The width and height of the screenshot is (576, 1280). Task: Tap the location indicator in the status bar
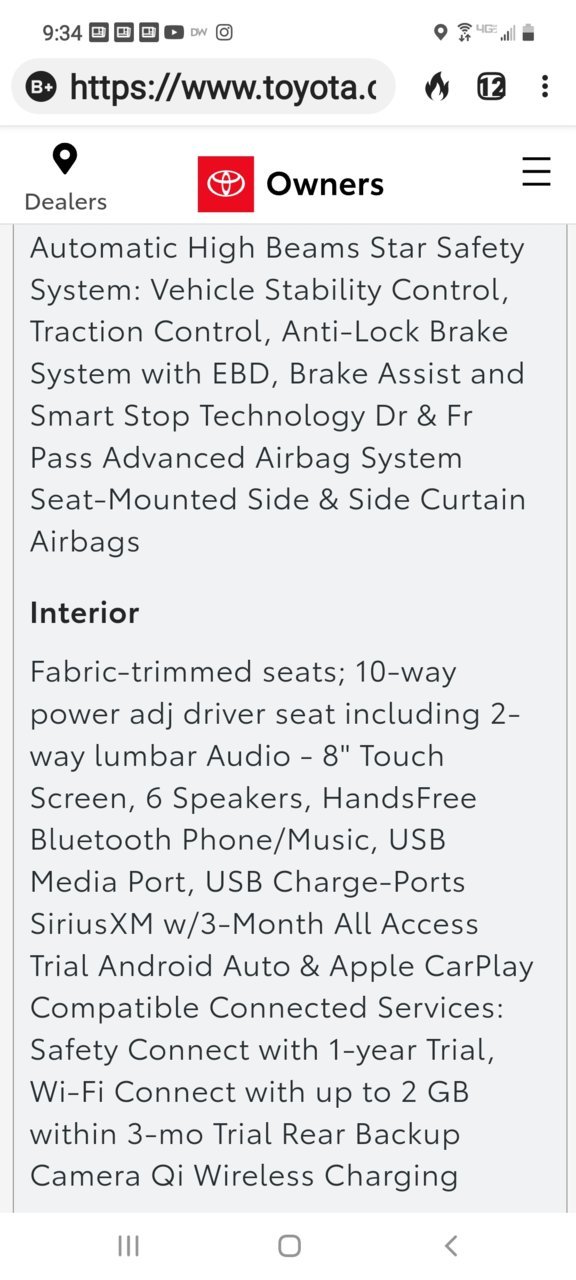click(440, 32)
